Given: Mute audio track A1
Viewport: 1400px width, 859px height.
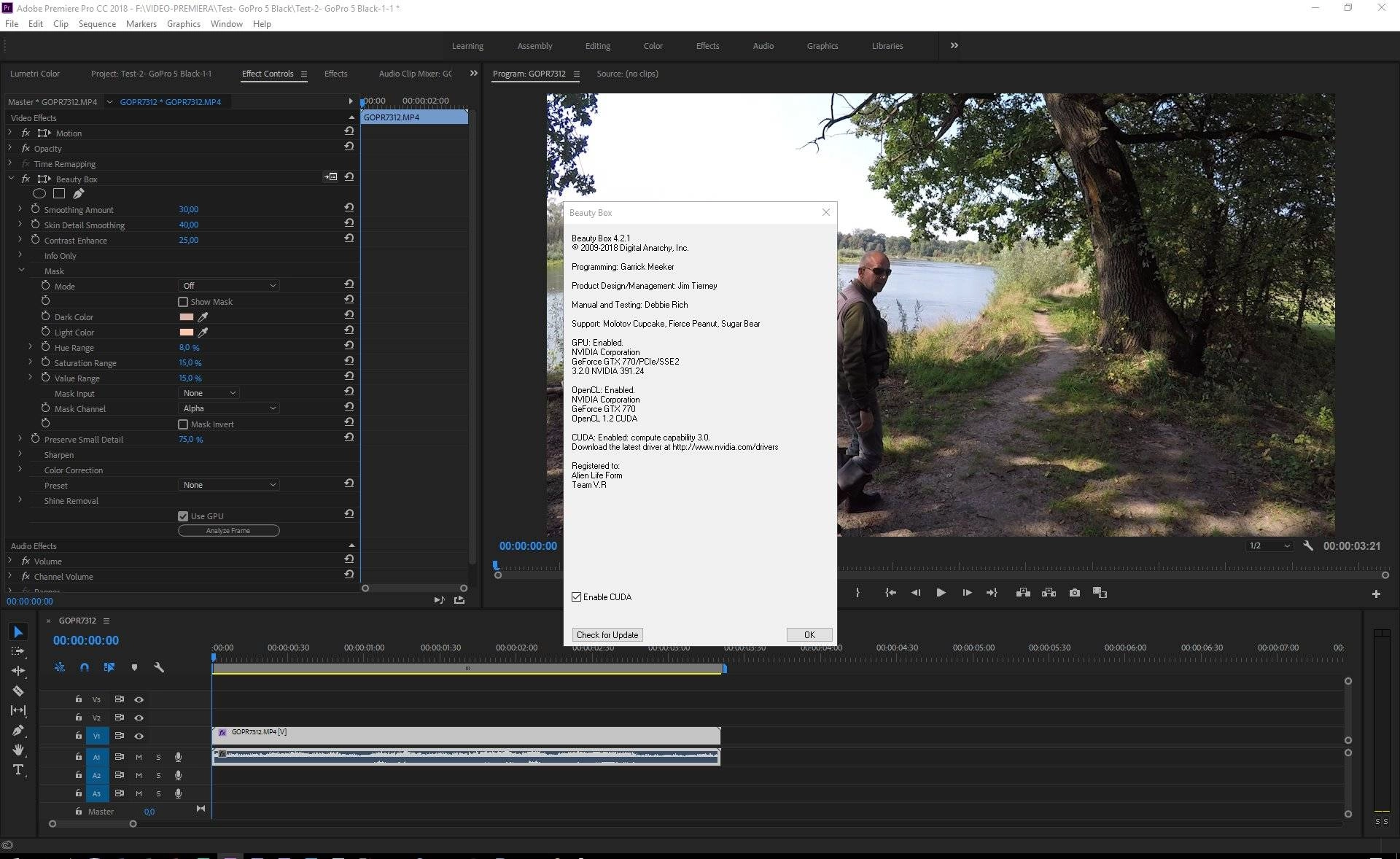Looking at the screenshot, I should pyautogui.click(x=139, y=757).
